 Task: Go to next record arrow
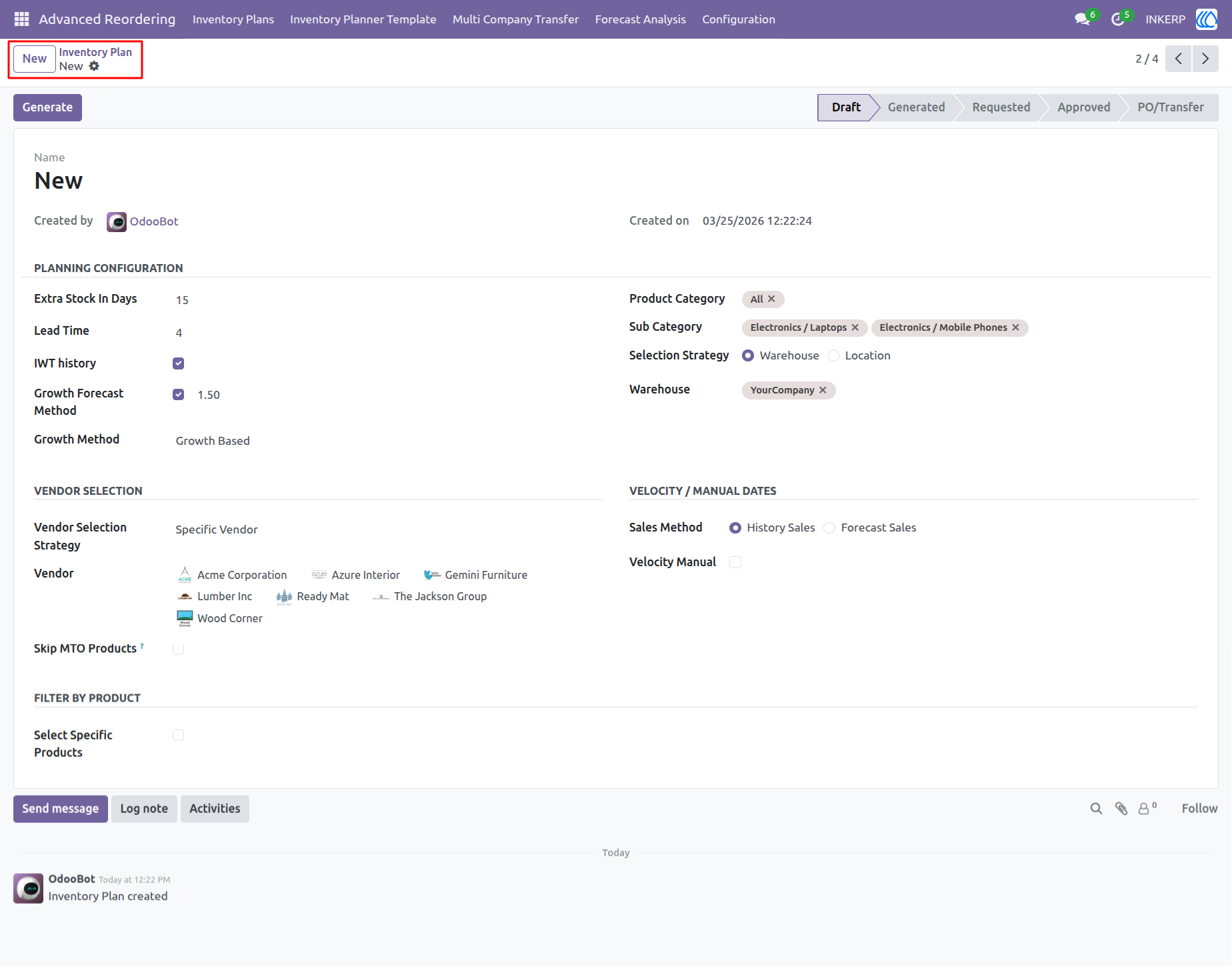1205,59
